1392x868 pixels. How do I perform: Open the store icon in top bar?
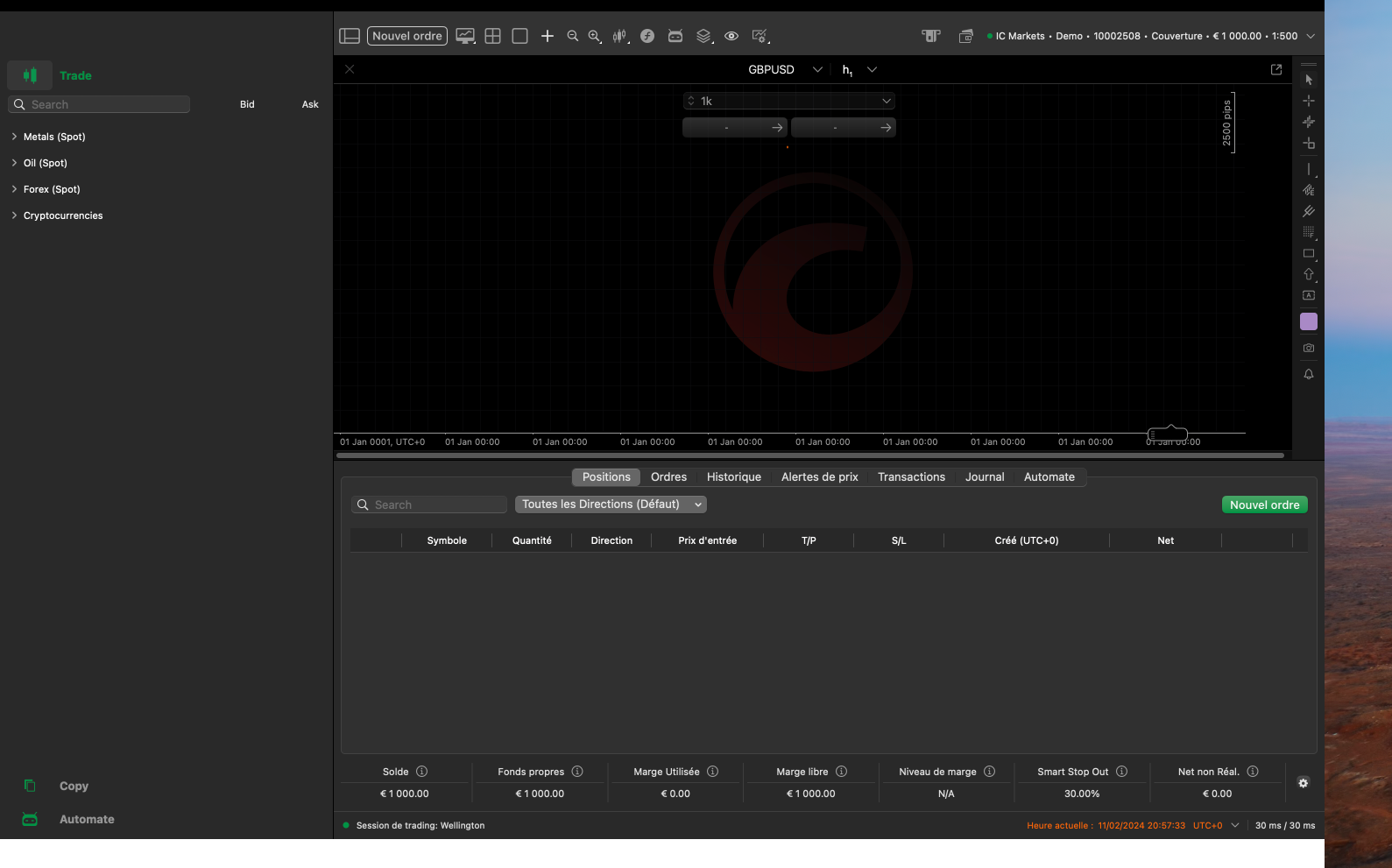point(931,36)
